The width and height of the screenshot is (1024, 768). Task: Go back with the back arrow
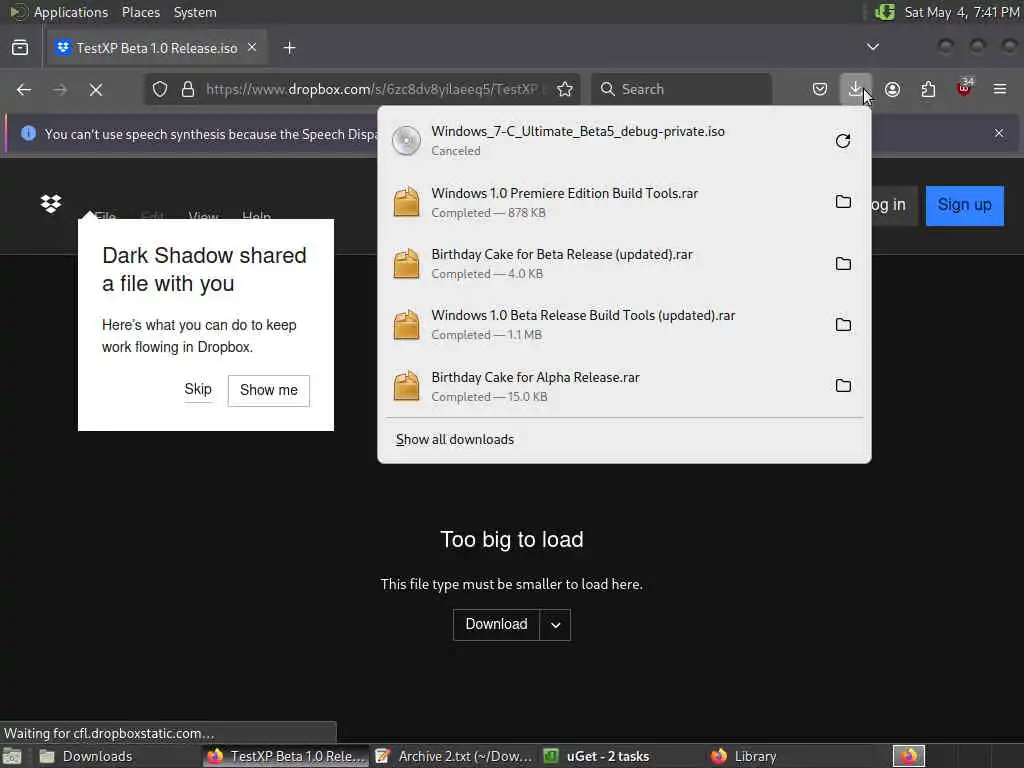24,89
